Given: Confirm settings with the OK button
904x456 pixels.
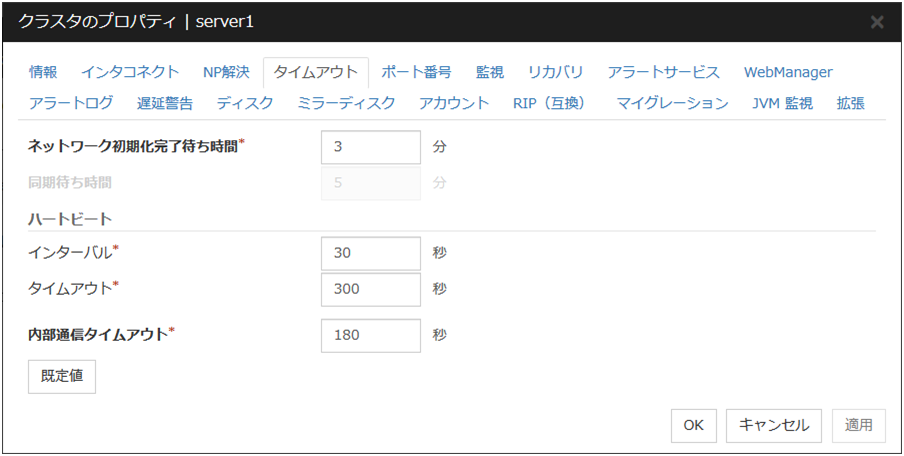Looking at the screenshot, I should (693, 425).
